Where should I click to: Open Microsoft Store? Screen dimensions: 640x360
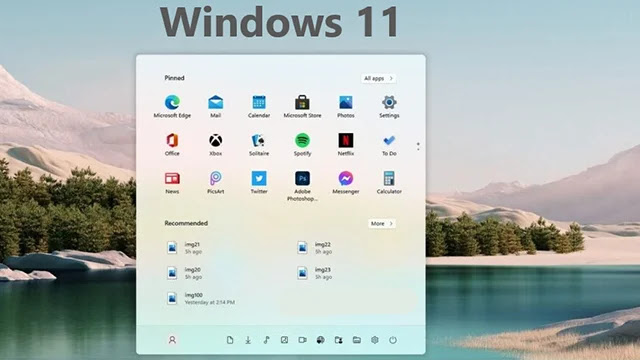302,106
